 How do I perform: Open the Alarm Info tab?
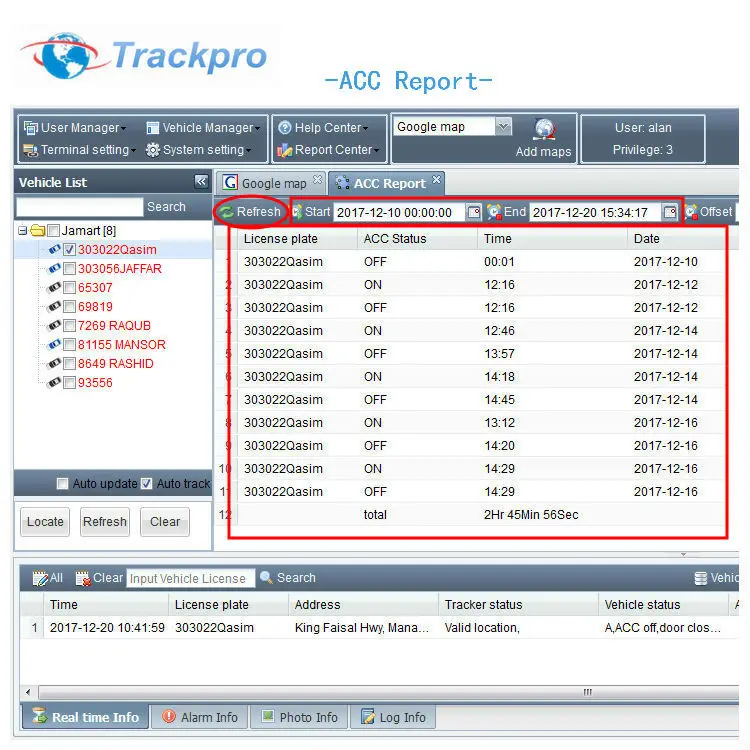(x=200, y=717)
